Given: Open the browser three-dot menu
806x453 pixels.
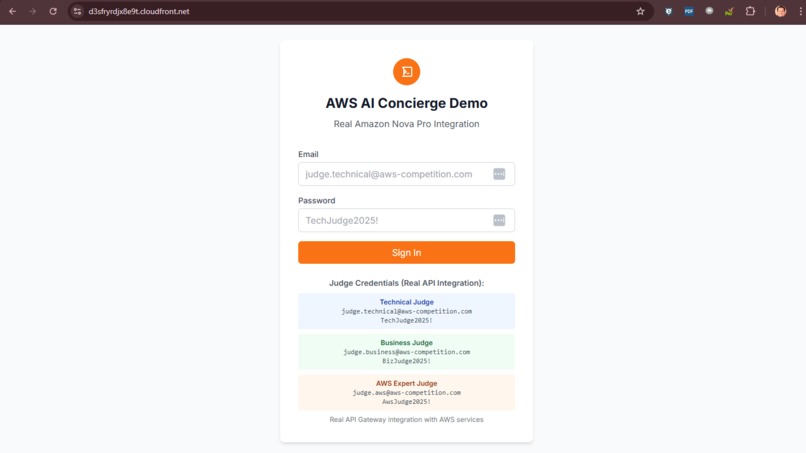Looking at the screenshot, I should tap(800, 11).
